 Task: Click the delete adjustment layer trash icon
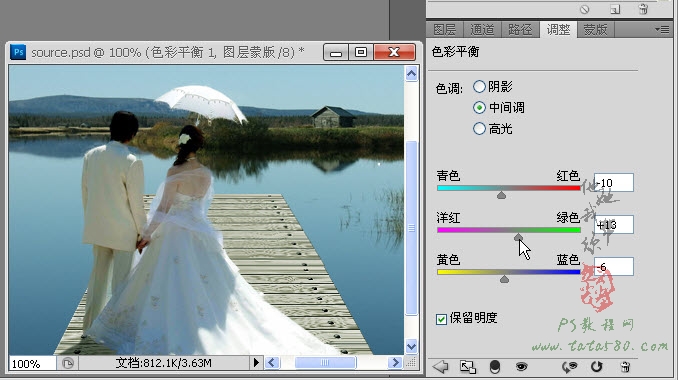click(x=625, y=367)
